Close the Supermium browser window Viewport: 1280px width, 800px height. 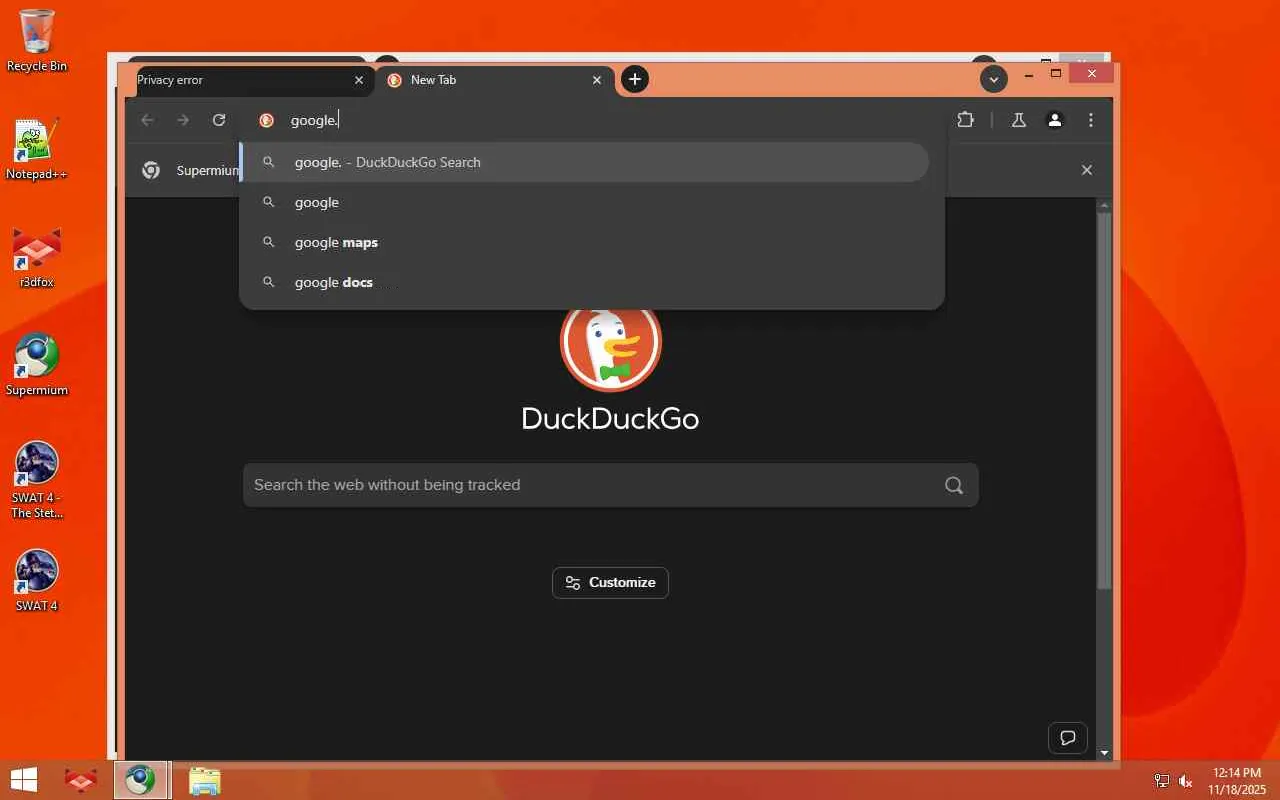click(1092, 73)
